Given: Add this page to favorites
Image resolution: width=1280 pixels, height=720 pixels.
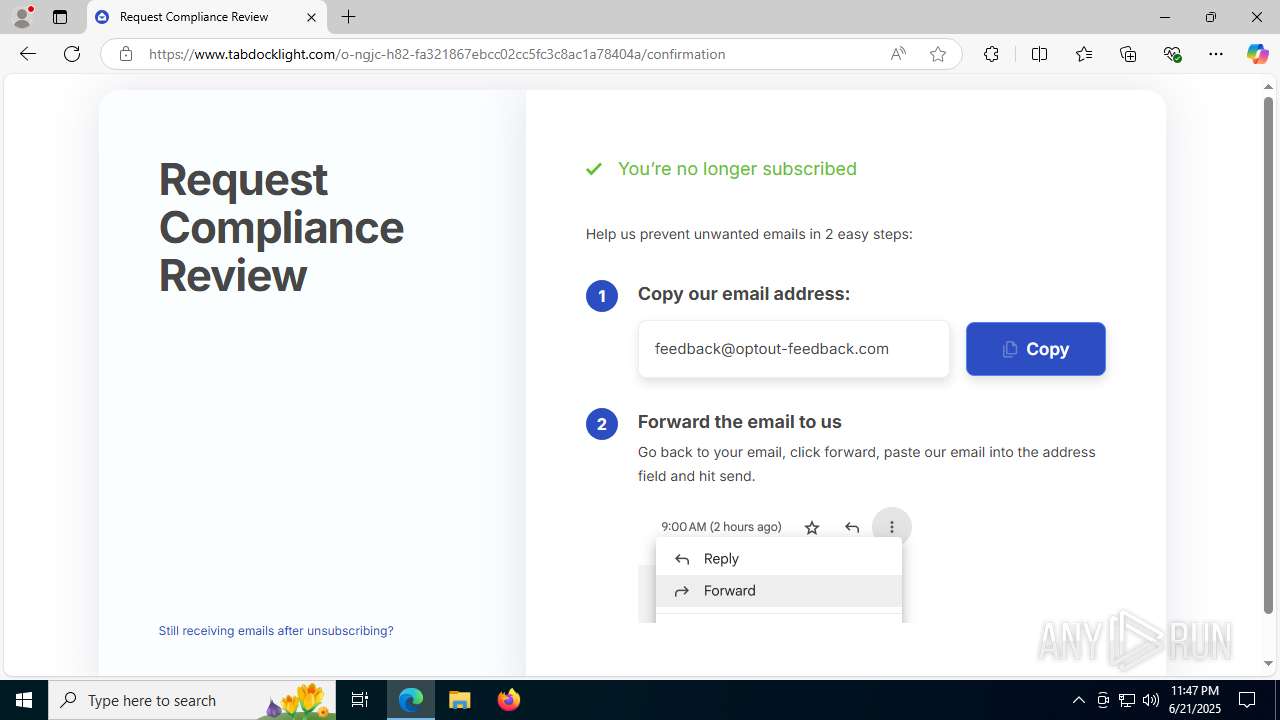Looking at the screenshot, I should tap(938, 54).
